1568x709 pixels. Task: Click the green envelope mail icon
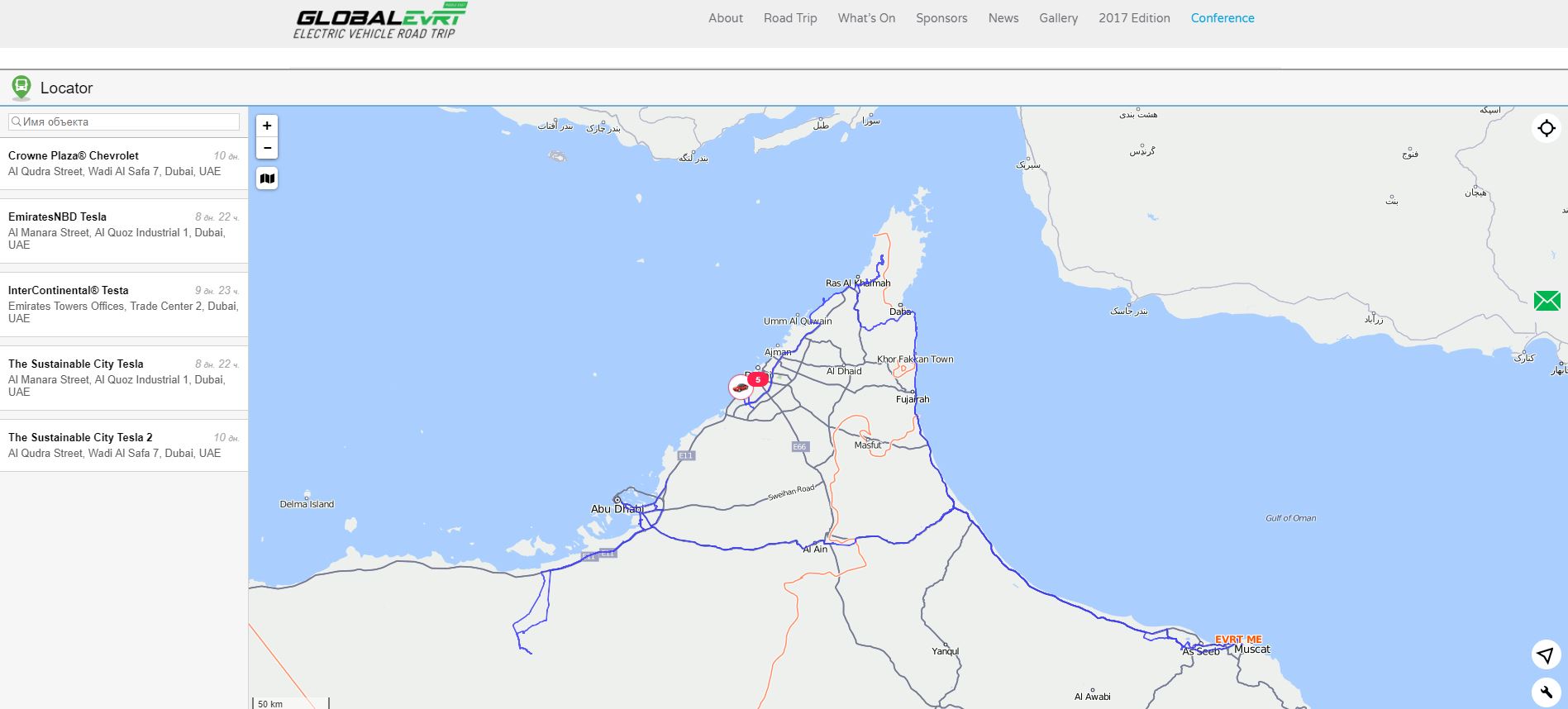pyautogui.click(x=1547, y=301)
